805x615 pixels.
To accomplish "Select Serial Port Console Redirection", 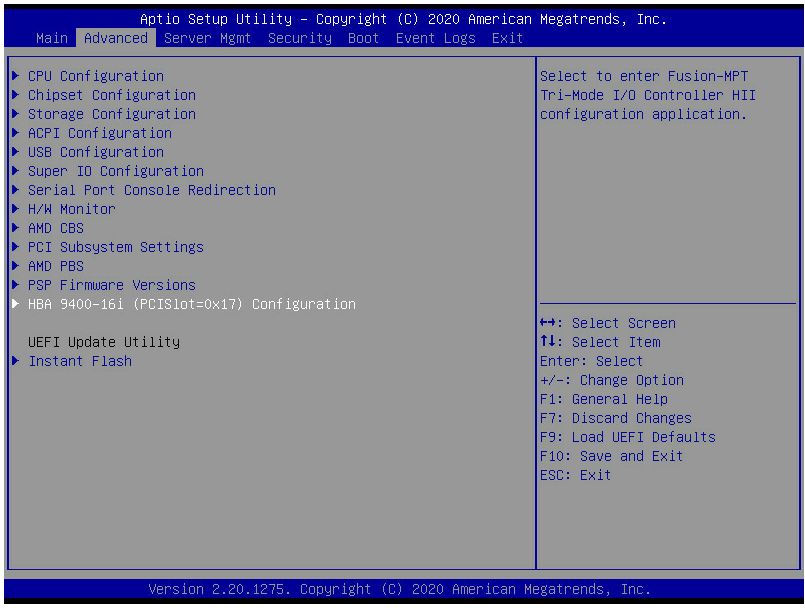I will click(152, 190).
